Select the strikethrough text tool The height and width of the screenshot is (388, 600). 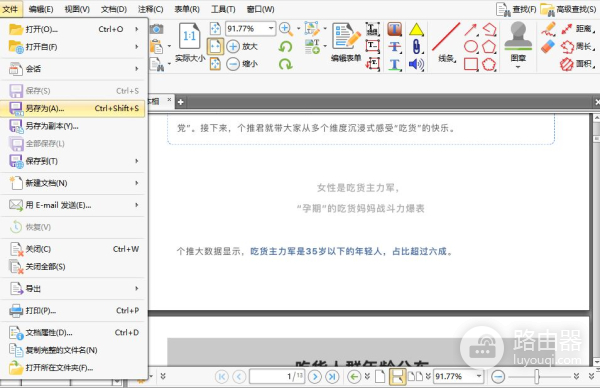click(x=395, y=47)
